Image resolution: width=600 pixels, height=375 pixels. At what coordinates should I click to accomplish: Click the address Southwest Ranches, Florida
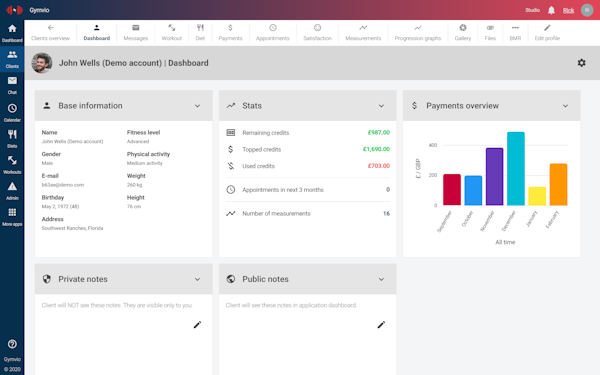72,228
